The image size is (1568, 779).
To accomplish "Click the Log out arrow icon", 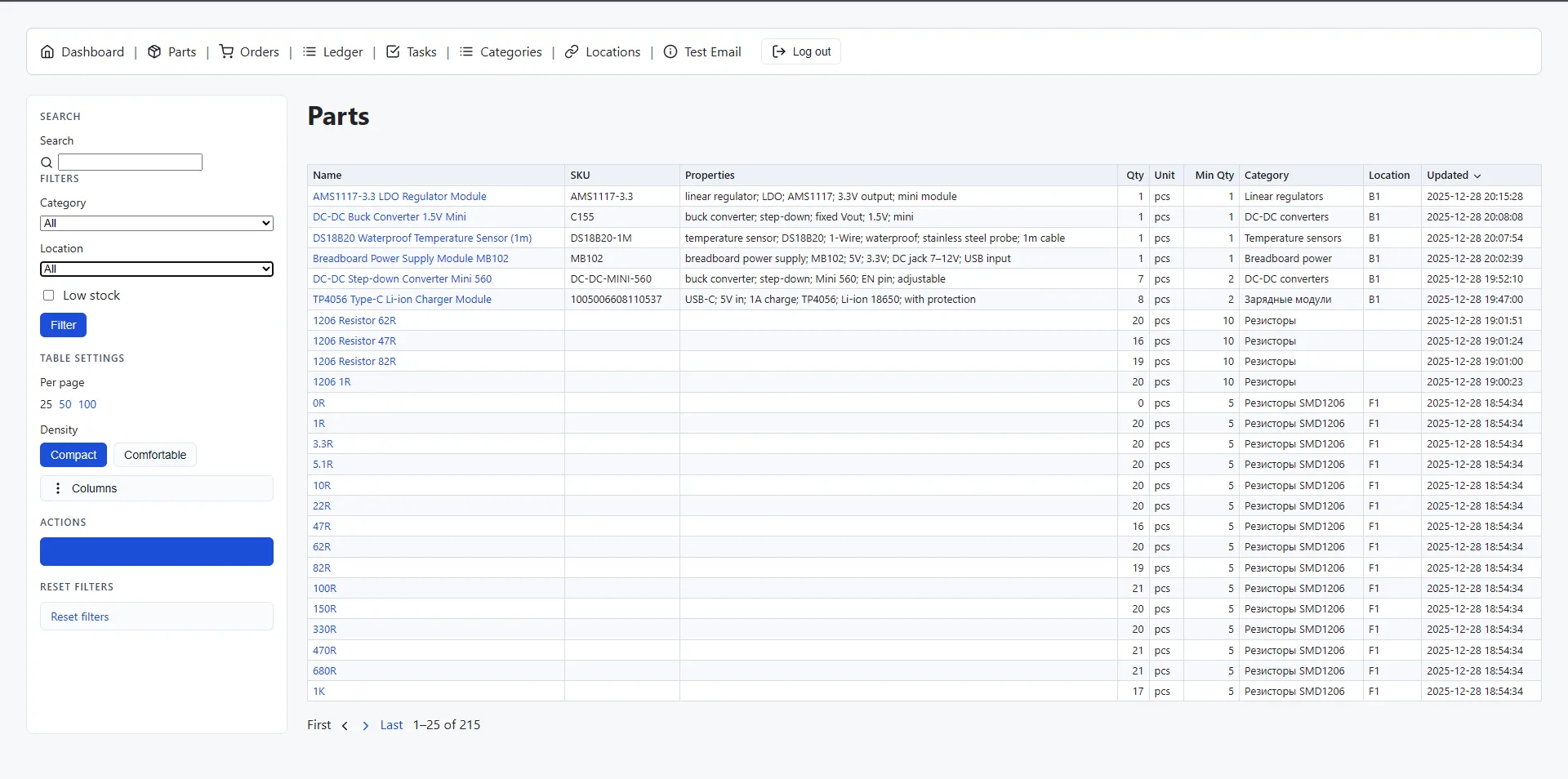I will [x=779, y=51].
